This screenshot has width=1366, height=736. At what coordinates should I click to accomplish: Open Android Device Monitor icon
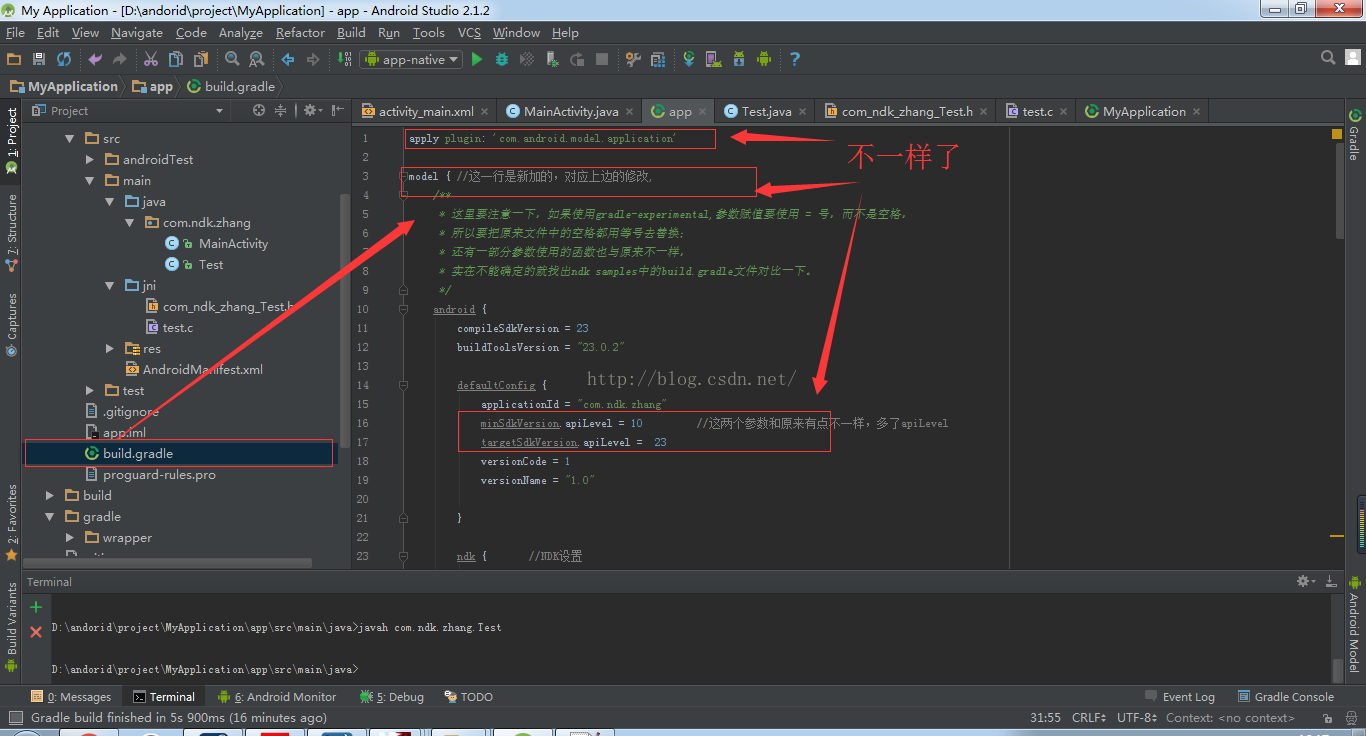click(x=764, y=59)
